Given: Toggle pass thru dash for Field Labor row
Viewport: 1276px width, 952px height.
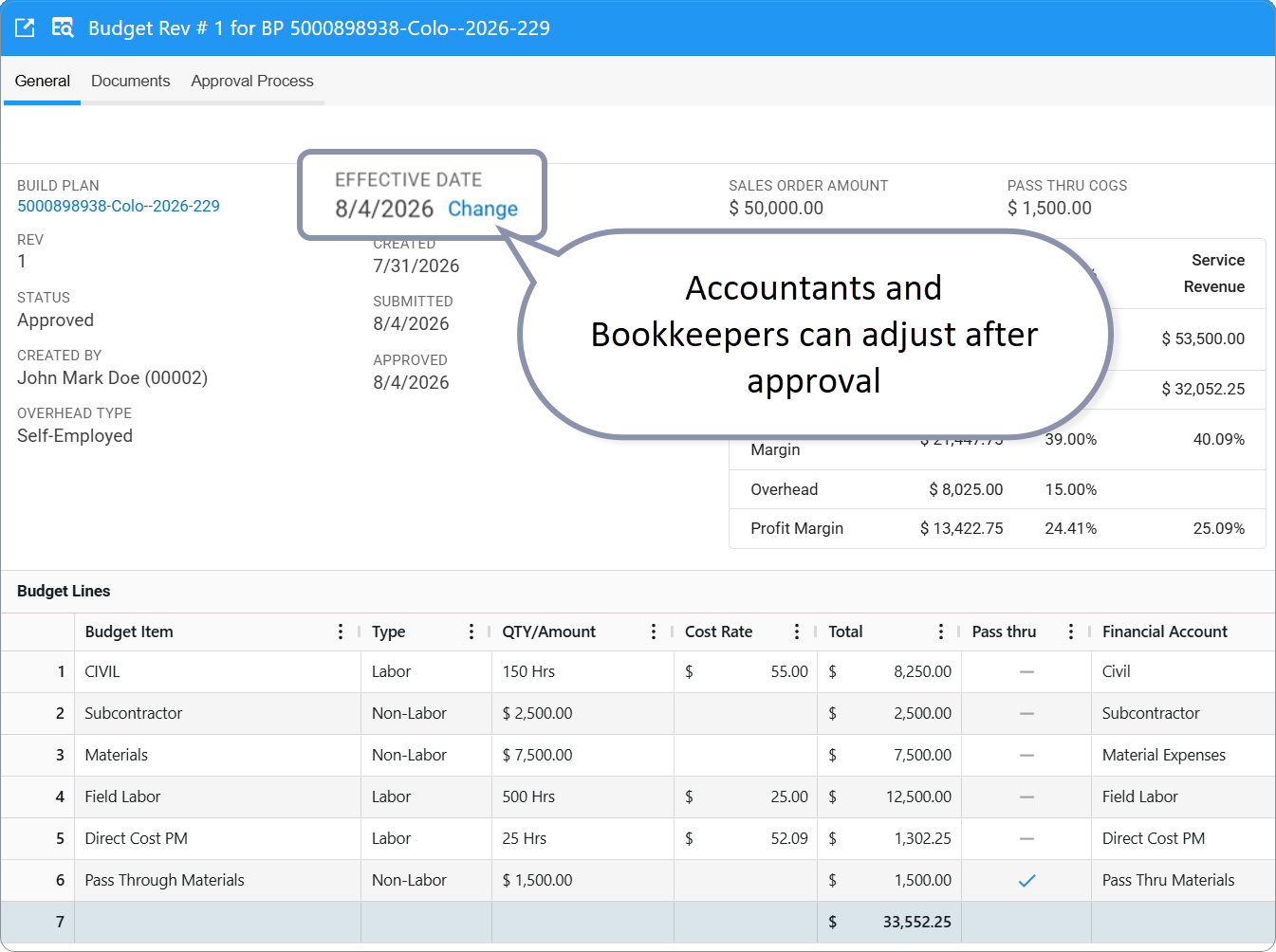Looking at the screenshot, I should coord(1026,796).
